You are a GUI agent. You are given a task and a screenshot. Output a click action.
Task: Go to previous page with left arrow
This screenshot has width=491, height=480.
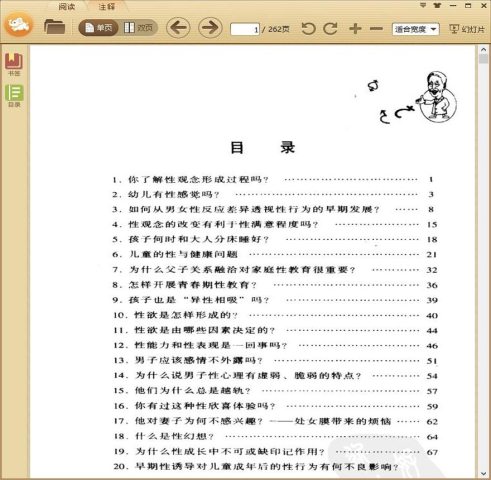pyautogui.click(x=178, y=27)
